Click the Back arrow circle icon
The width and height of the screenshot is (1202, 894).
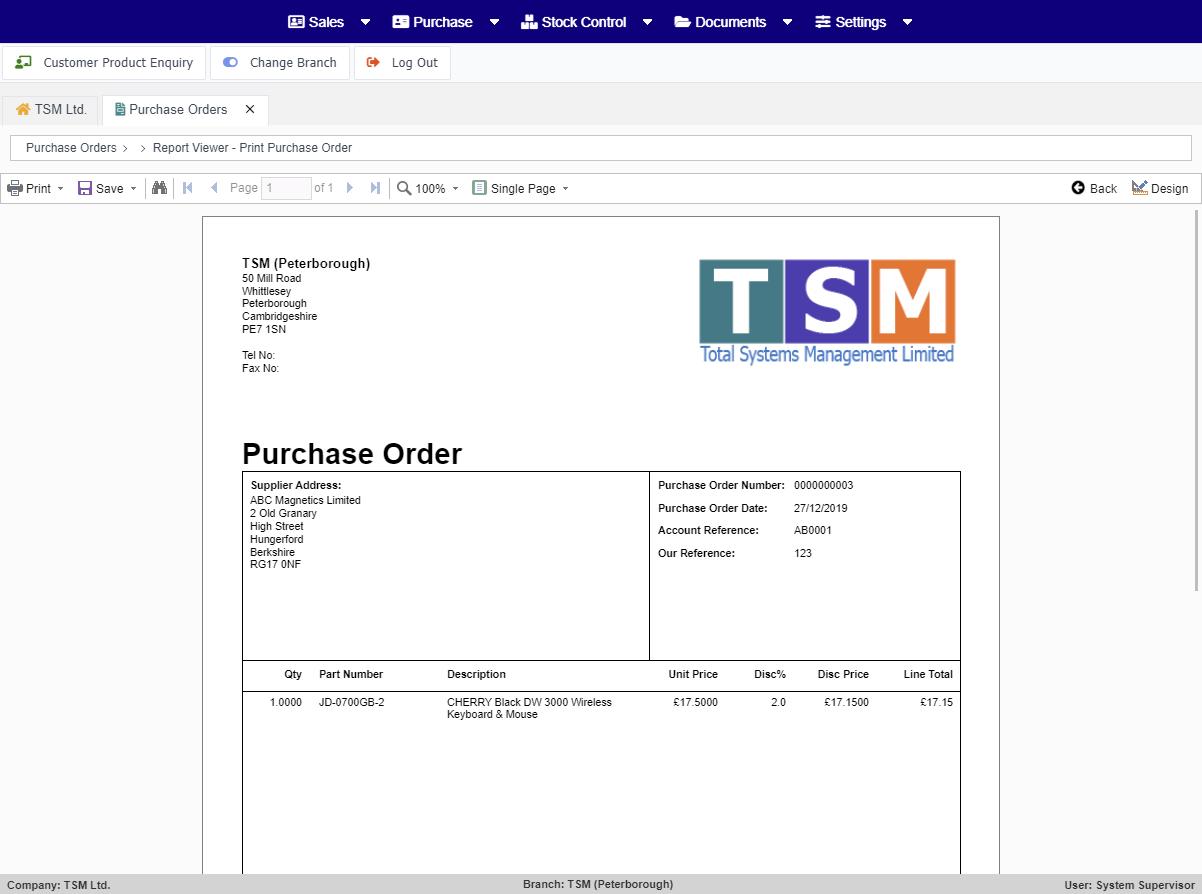pyautogui.click(x=1078, y=188)
